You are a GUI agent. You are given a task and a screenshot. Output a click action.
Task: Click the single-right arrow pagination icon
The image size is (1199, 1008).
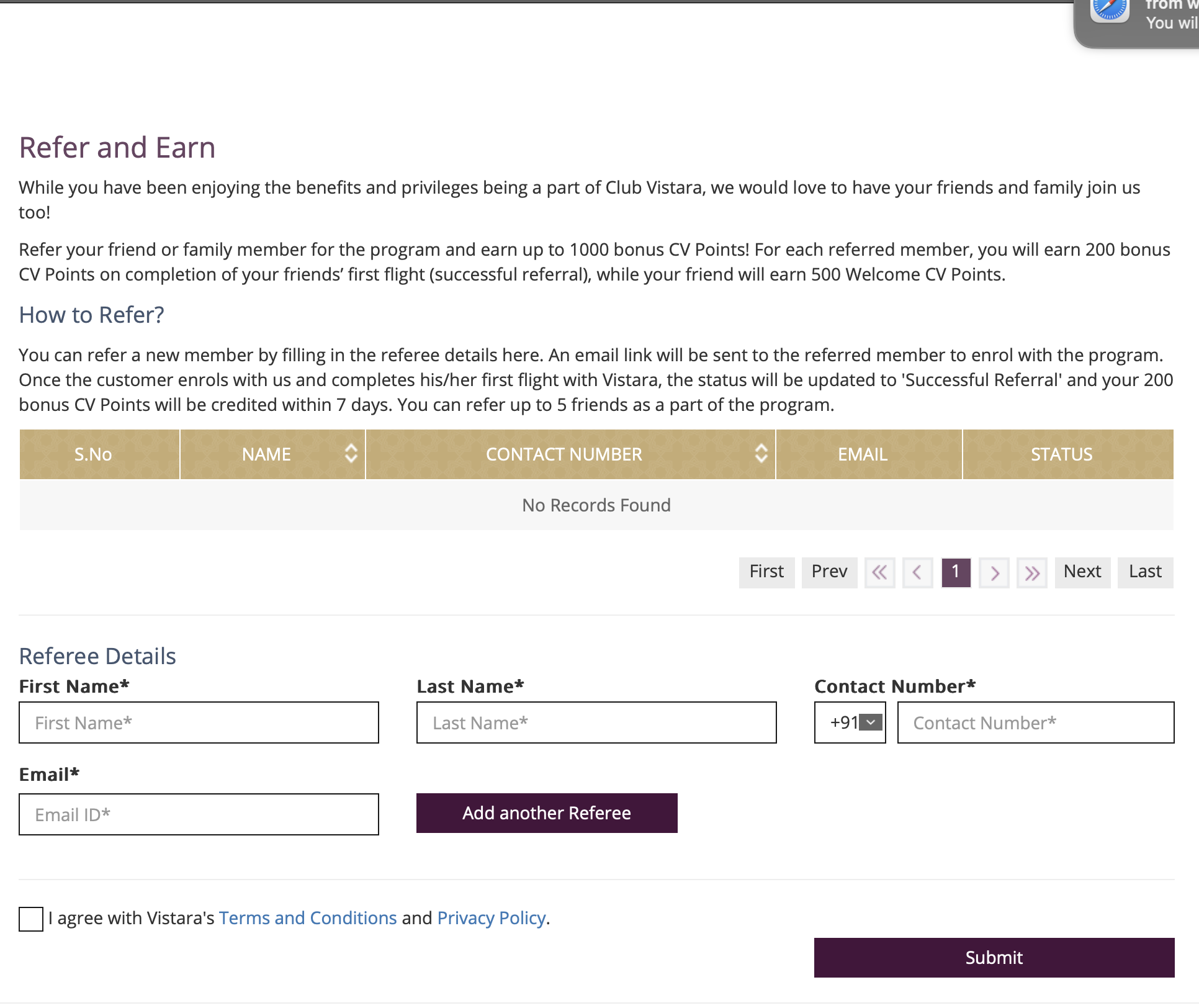coord(994,572)
